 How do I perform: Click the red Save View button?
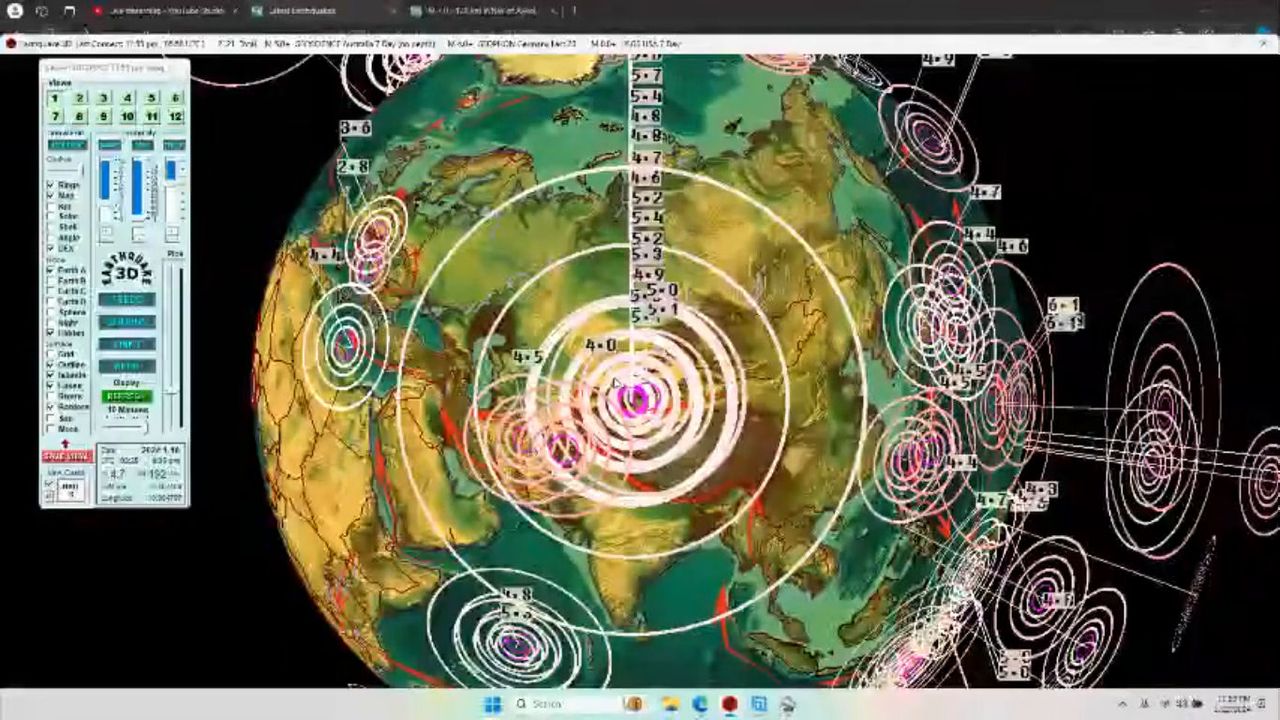[x=67, y=456]
